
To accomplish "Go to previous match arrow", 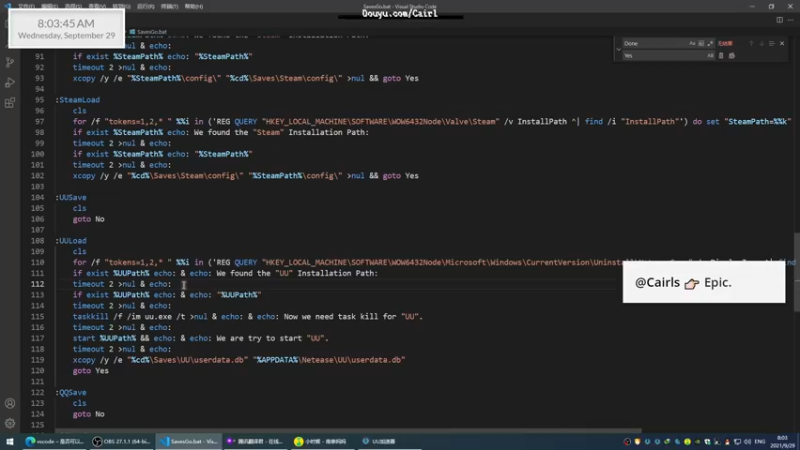I will [x=751, y=43].
